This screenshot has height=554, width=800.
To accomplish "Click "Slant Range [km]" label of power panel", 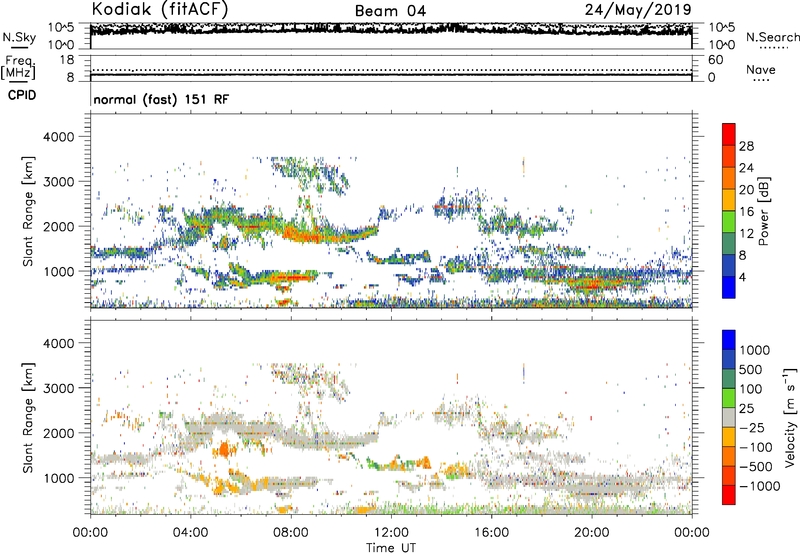I will (x=28, y=211).
